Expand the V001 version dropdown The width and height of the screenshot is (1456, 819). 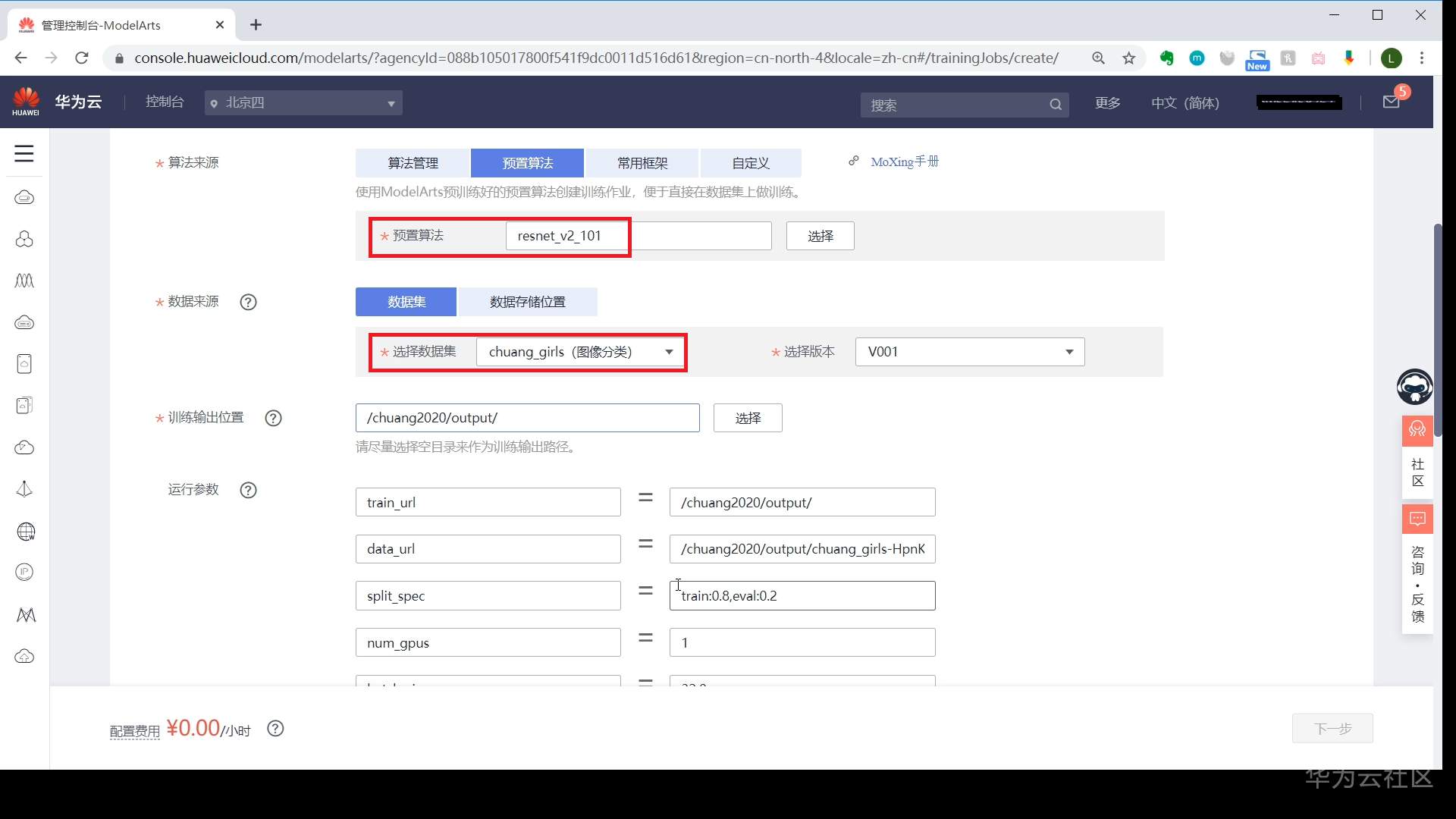(969, 352)
